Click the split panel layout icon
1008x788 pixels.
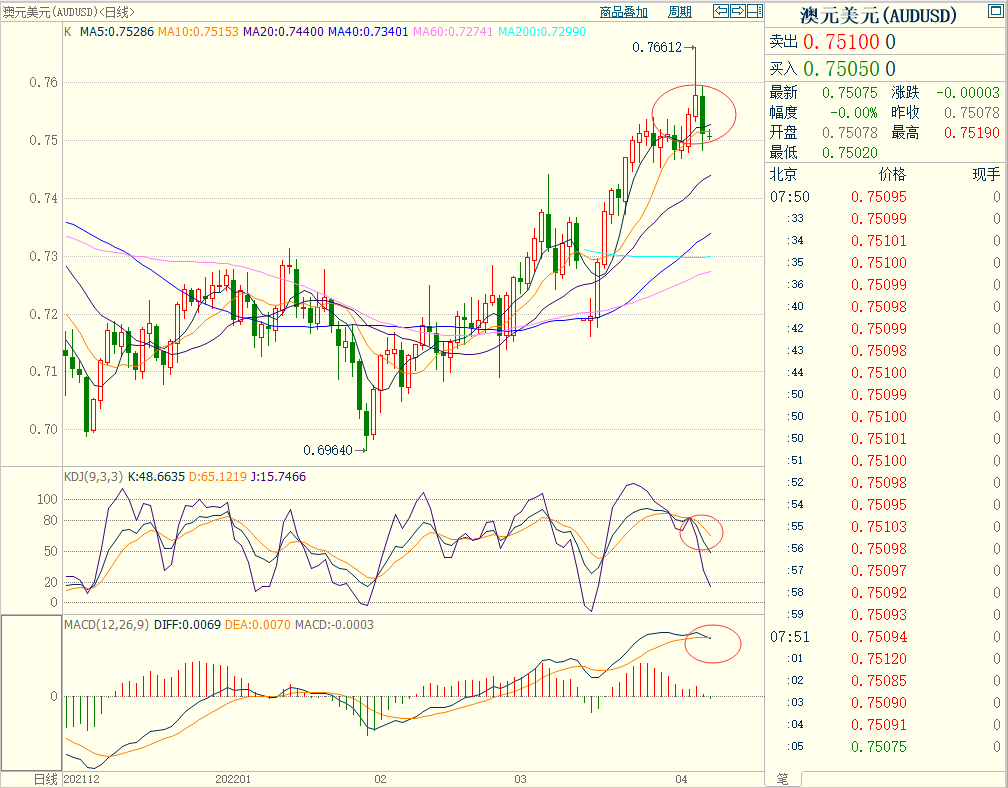754,12
